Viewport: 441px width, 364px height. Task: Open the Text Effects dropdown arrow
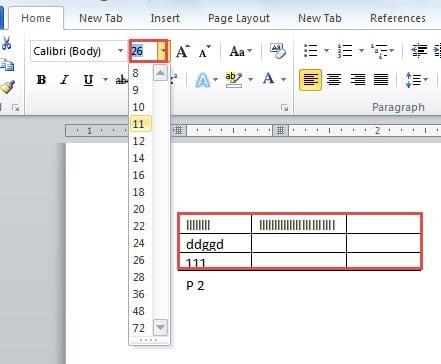[x=215, y=80]
